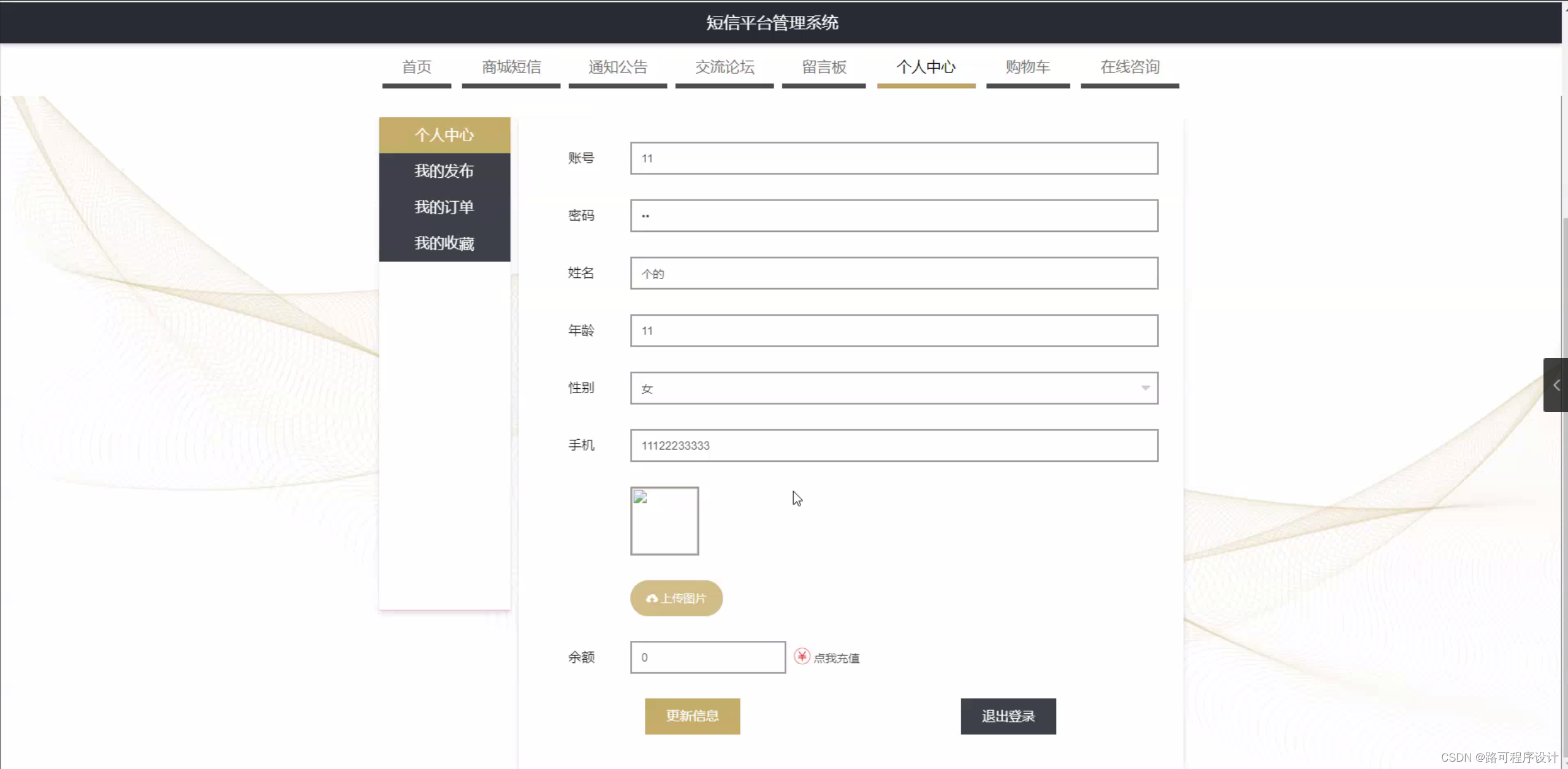Go to 首页 tab

(x=416, y=67)
